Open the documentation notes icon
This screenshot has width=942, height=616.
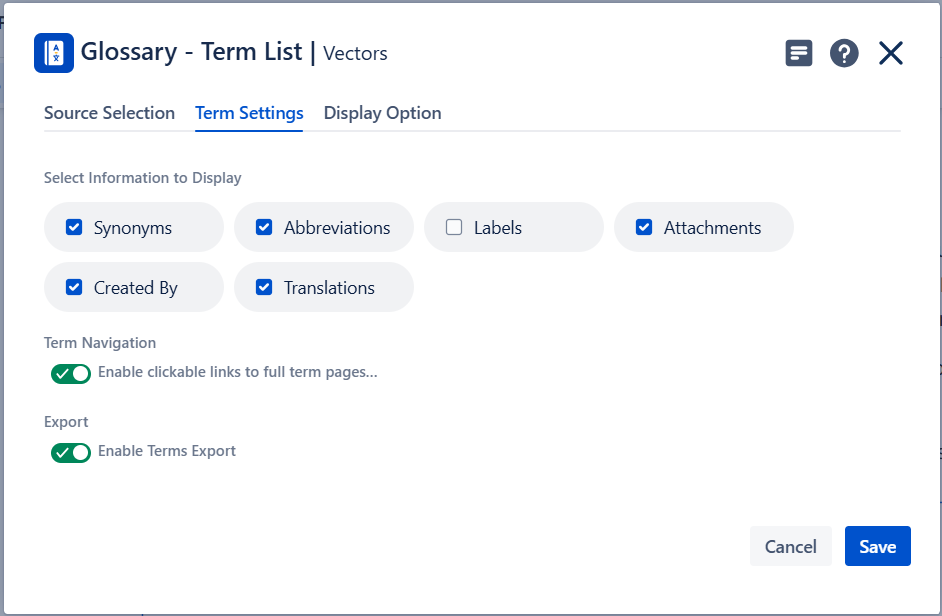[x=798, y=53]
